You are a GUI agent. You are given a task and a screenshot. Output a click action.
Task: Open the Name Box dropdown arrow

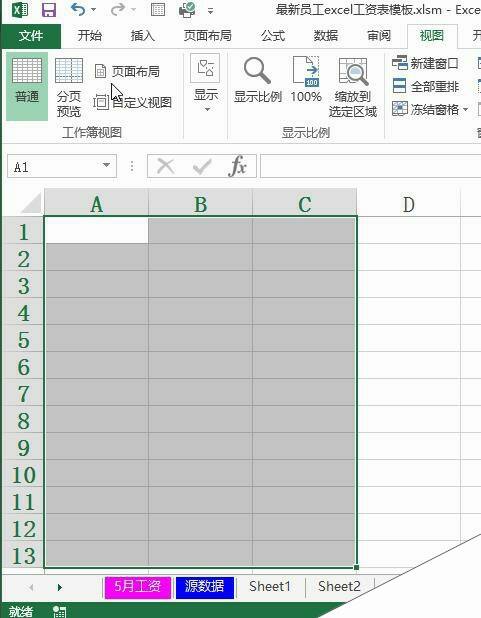point(106,166)
